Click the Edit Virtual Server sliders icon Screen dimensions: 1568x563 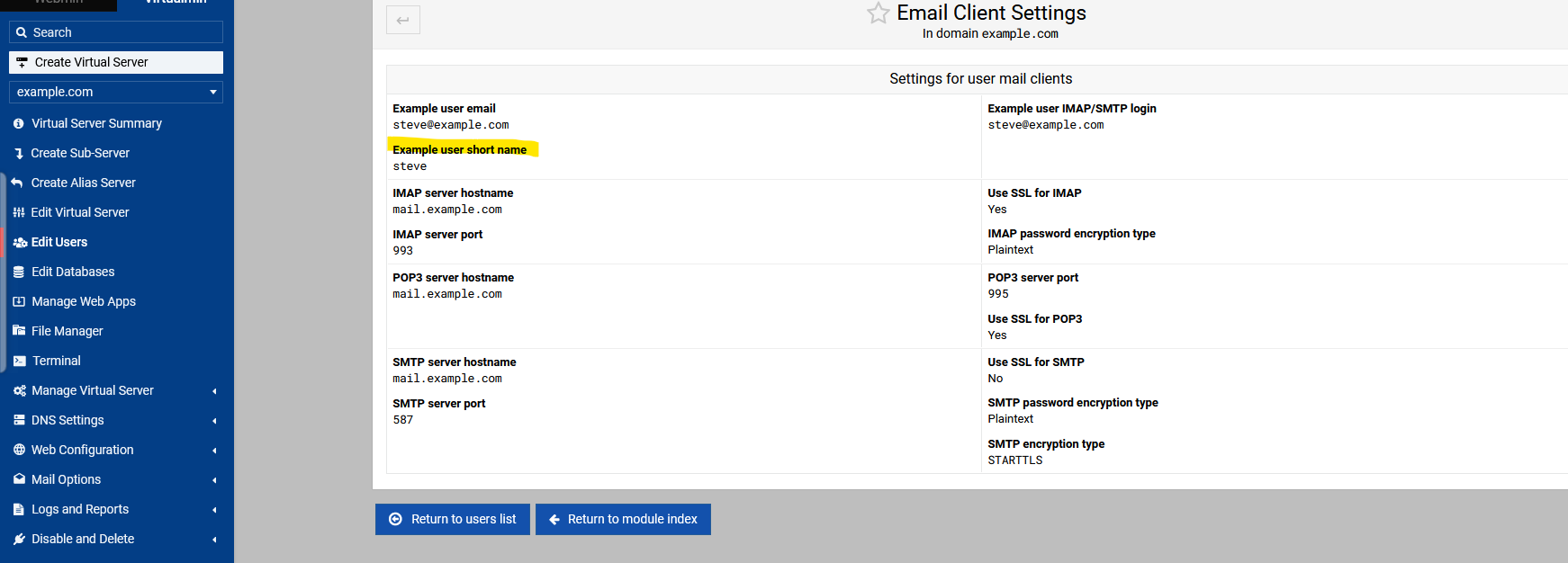pos(19,212)
